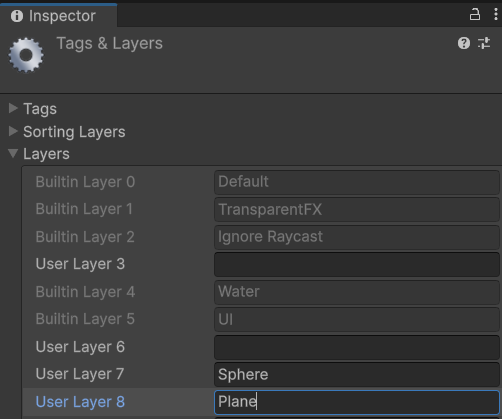Open the Tags & Layers help reference
This screenshot has width=502, height=419.
pos(464,43)
